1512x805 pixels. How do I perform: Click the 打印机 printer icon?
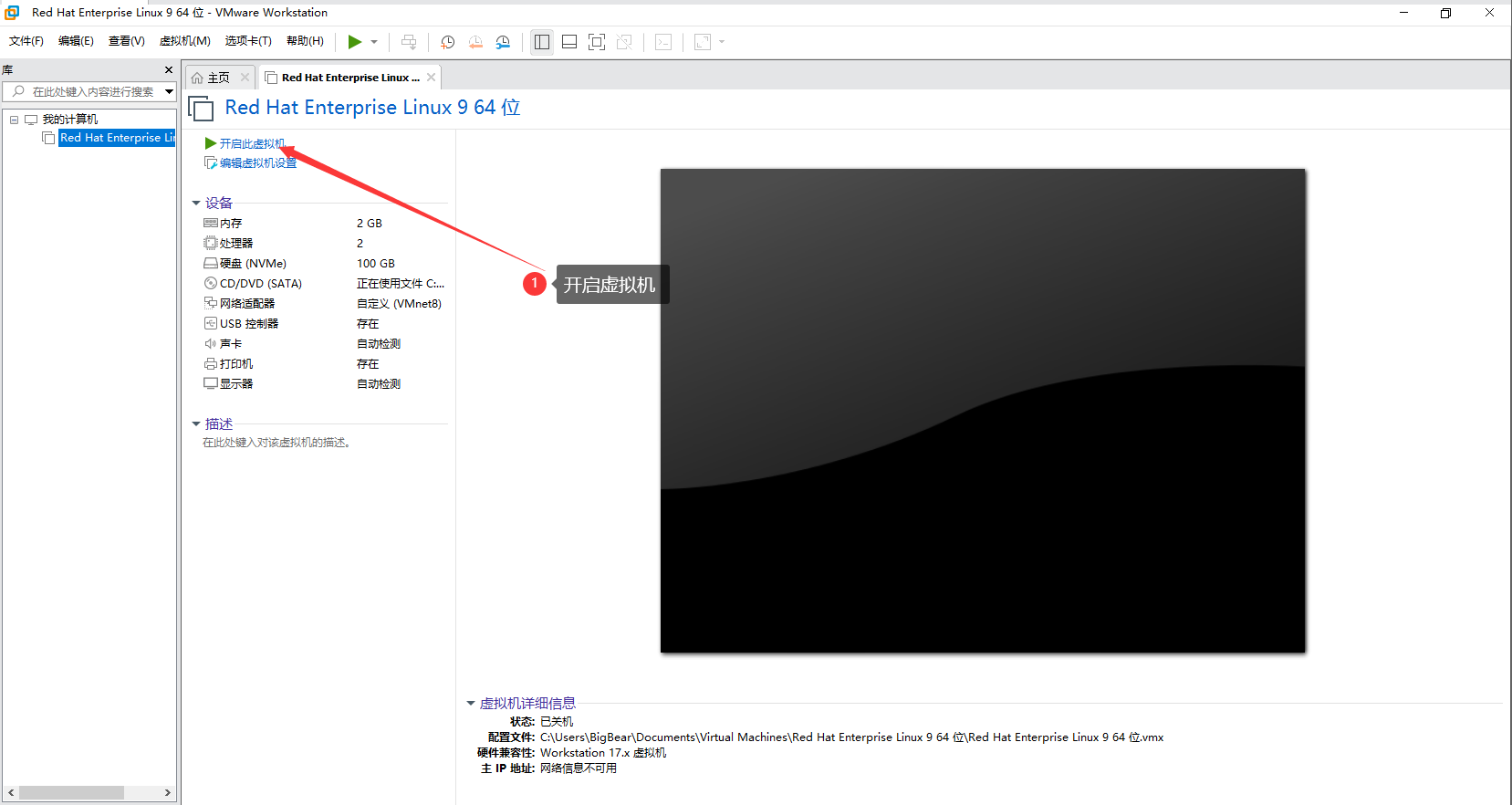pos(211,364)
